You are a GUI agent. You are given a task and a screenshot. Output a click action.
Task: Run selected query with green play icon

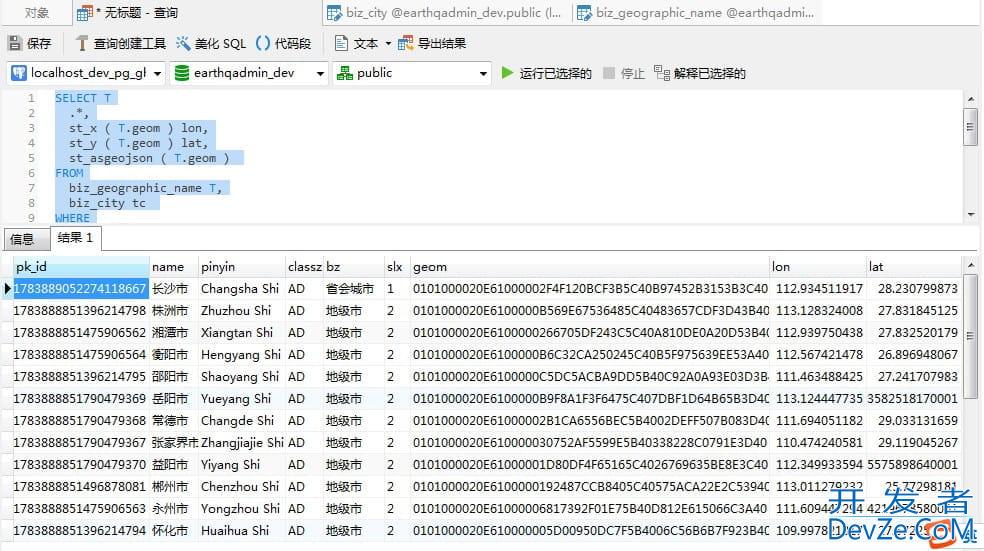coord(508,73)
